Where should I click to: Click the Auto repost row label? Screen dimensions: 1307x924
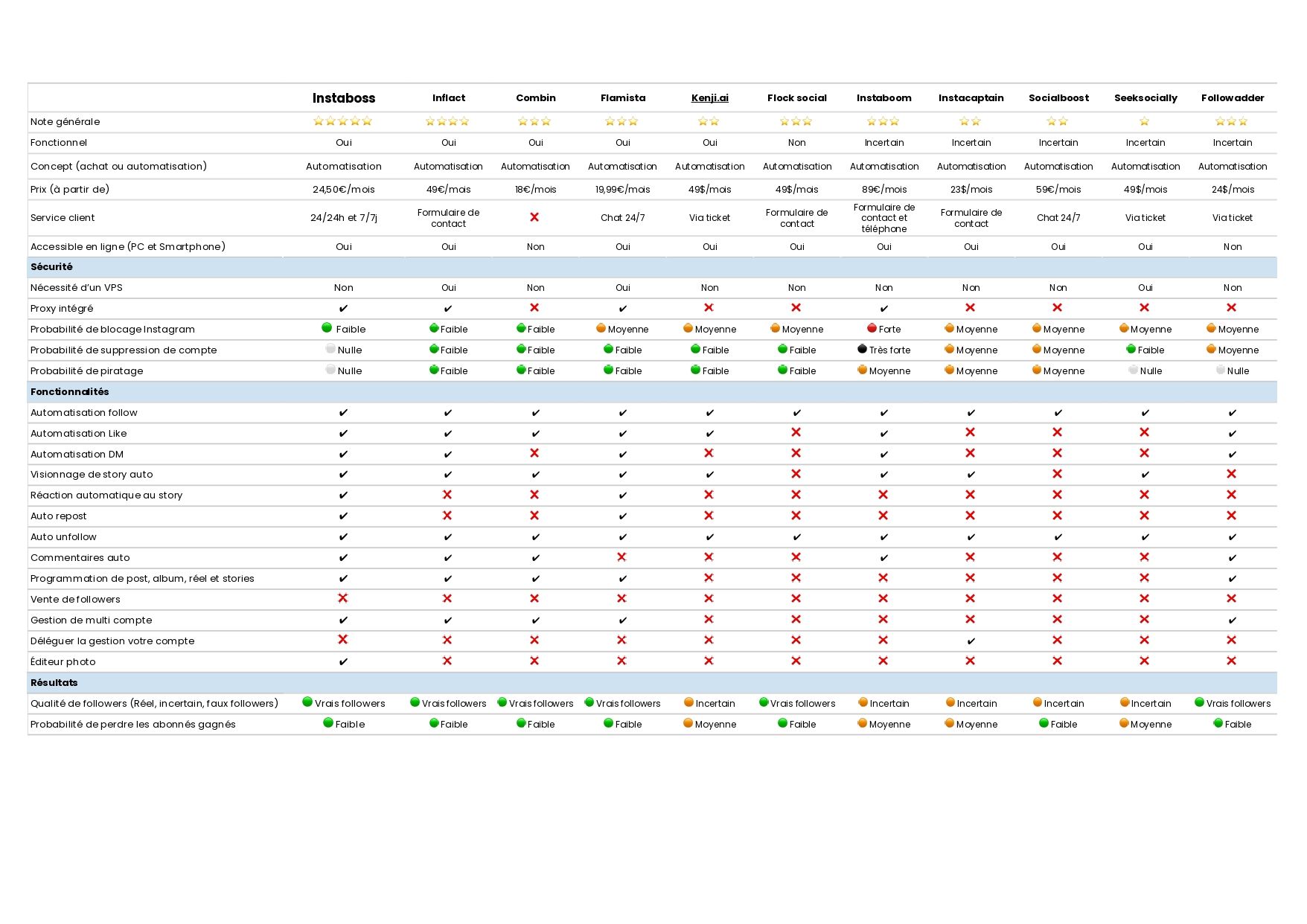tap(58, 516)
